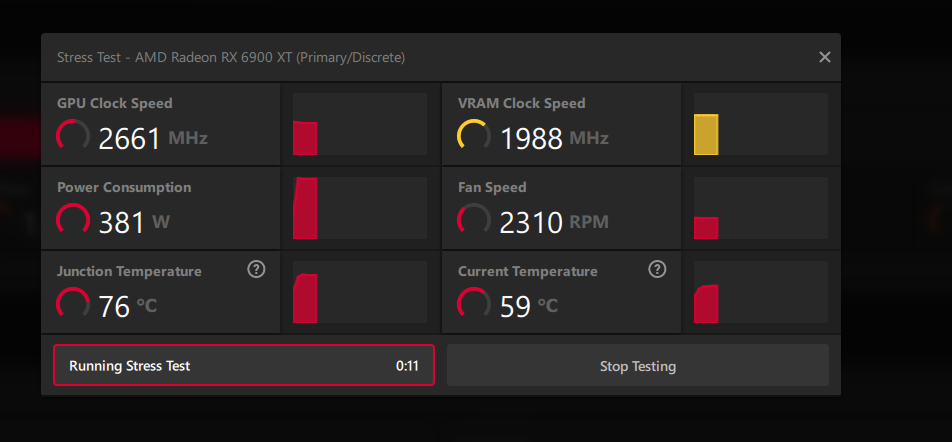This screenshot has width=952, height=442.
Task: Click the 2661 MHz clock speed value
Action: 129,138
